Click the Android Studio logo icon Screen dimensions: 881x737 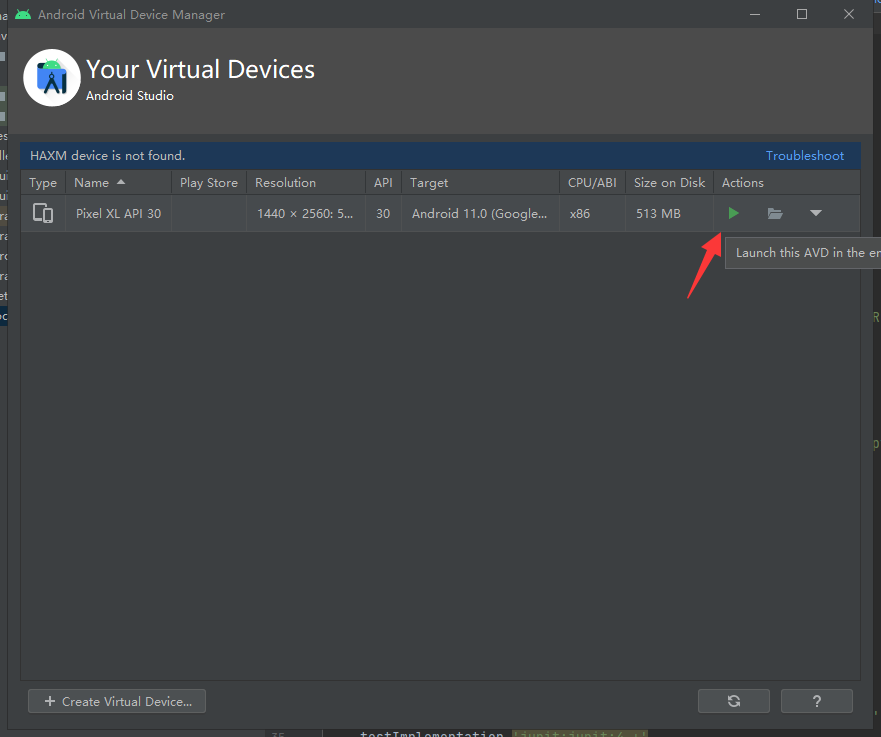(x=52, y=78)
